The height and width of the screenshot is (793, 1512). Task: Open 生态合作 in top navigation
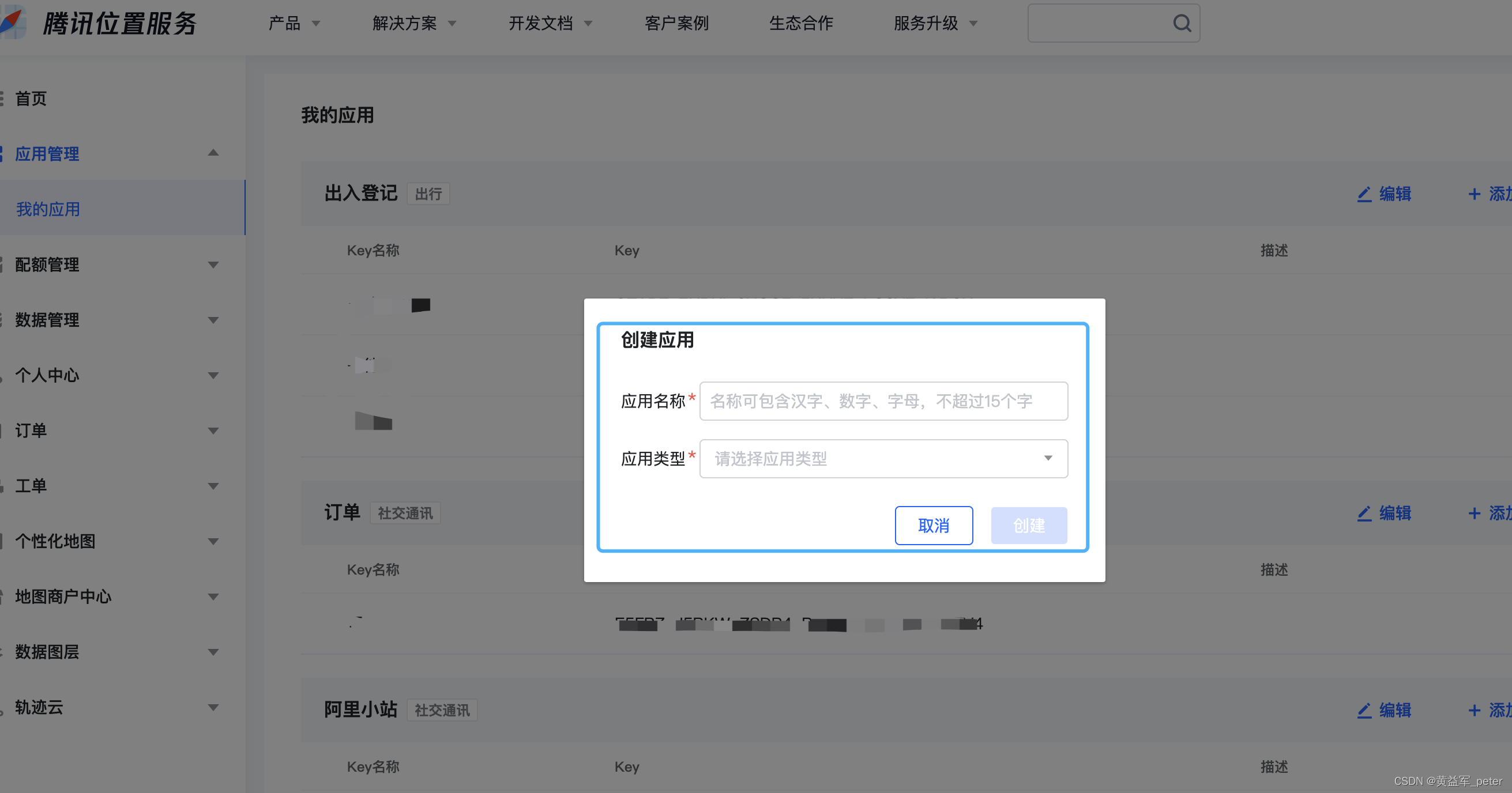[x=800, y=24]
